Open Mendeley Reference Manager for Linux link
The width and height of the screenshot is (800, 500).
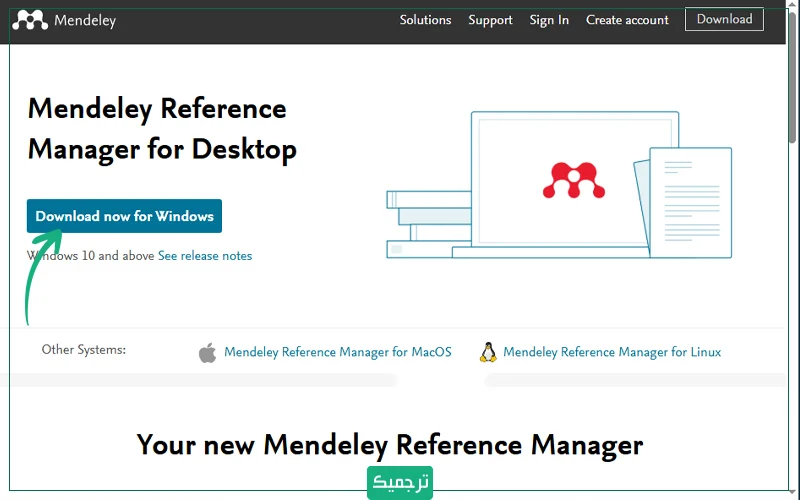pyautogui.click(x=612, y=352)
